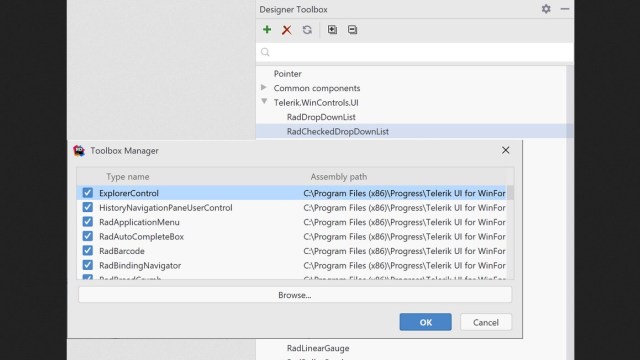
Task: Click the RadAutoCompleteBox assembly path cell
Action: pos(404,236)
